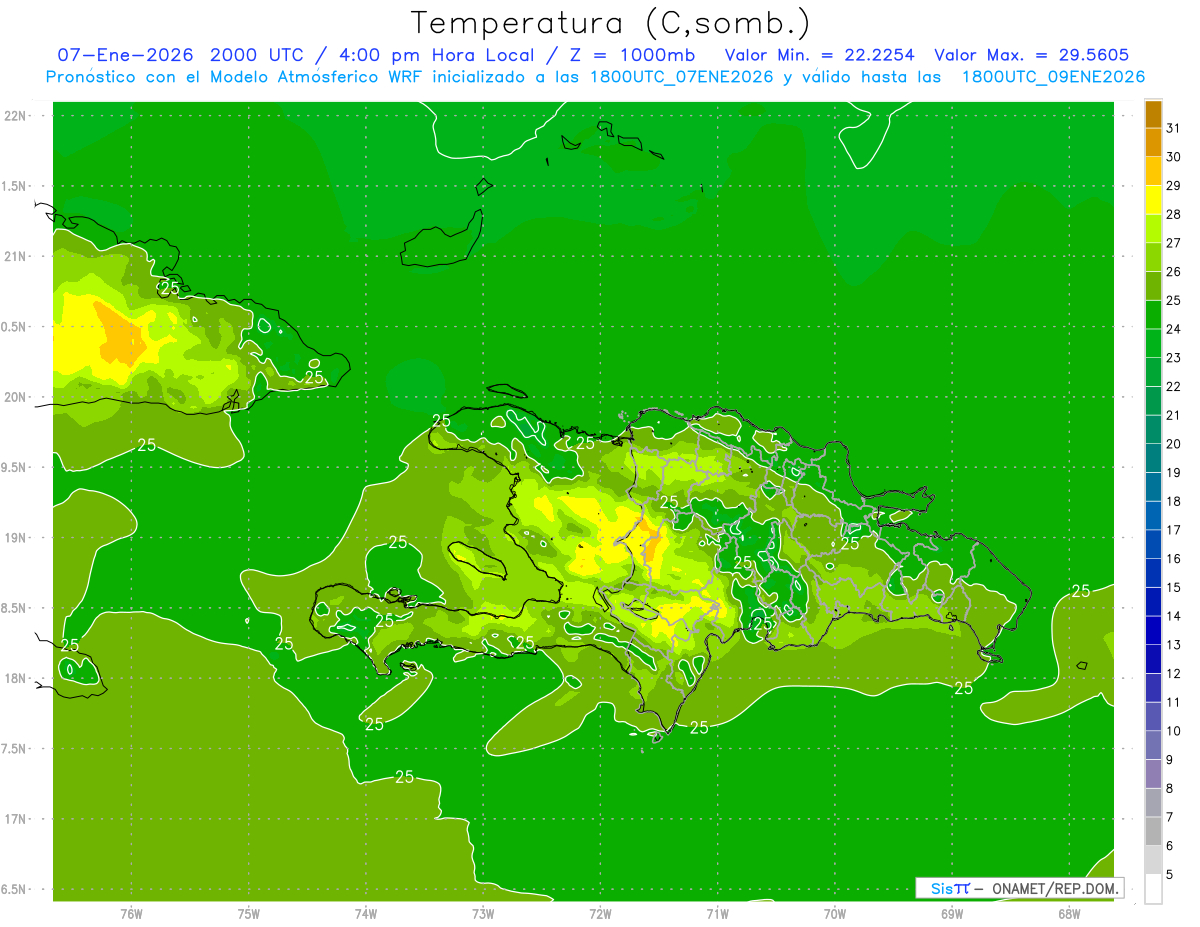Click the dark orange swatch above 31
The image size is (1200, 927).
pos(1153,114)
